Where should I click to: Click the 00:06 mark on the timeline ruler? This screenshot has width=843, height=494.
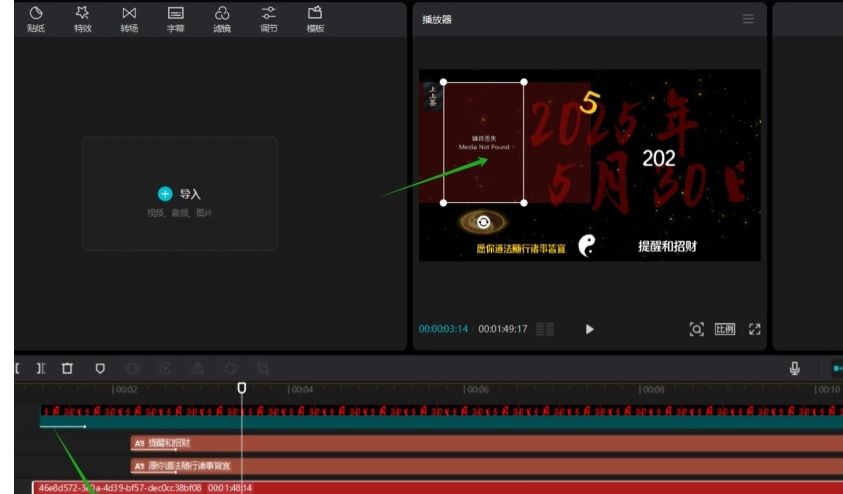(476, 389)
